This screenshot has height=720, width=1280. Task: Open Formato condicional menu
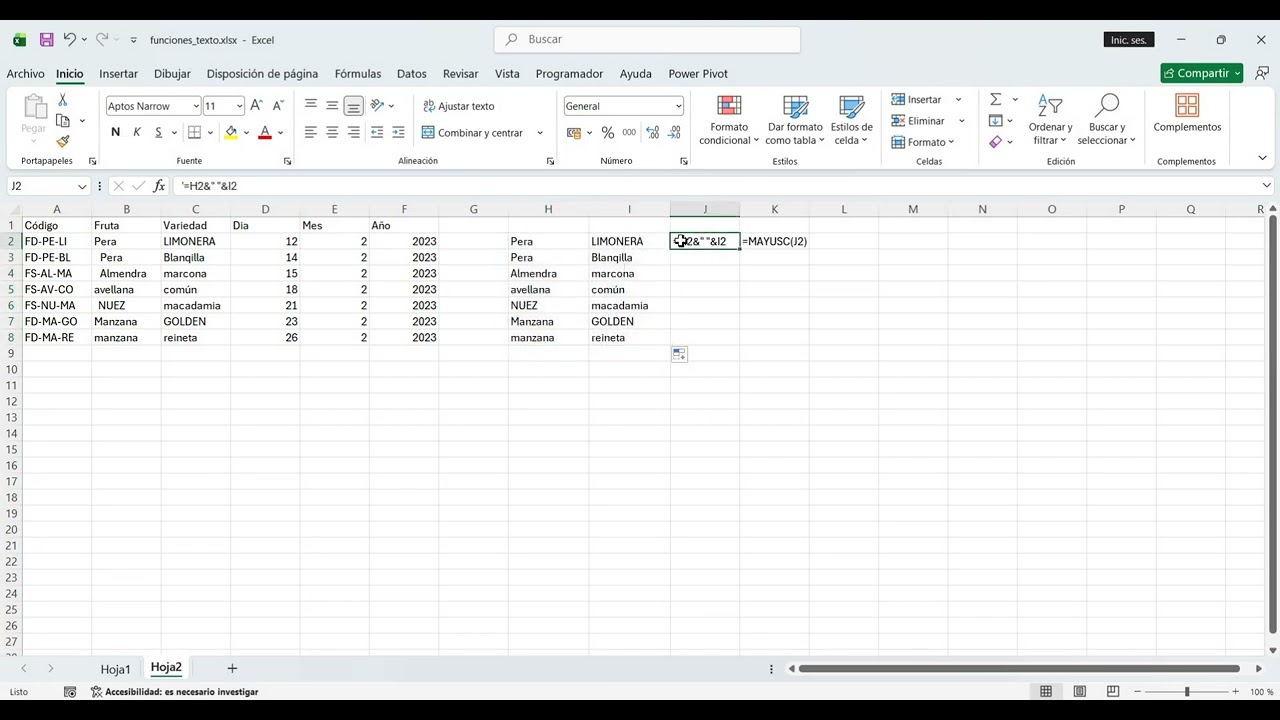pyautogui.click(x=729, y=121)
